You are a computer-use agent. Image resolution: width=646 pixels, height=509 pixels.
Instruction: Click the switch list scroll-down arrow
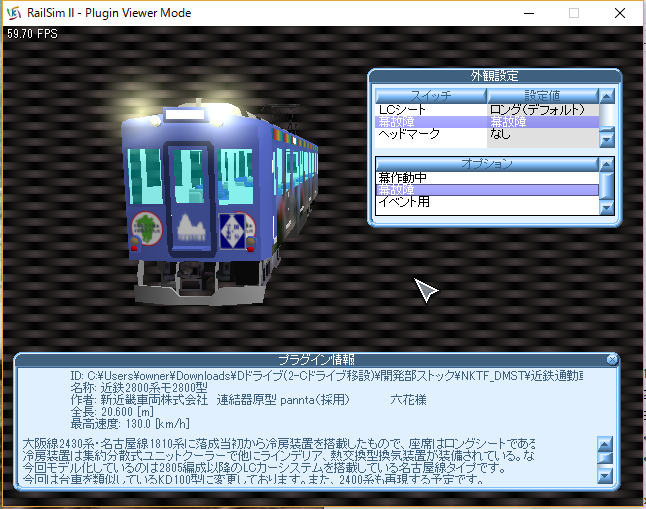coord(606,141)
